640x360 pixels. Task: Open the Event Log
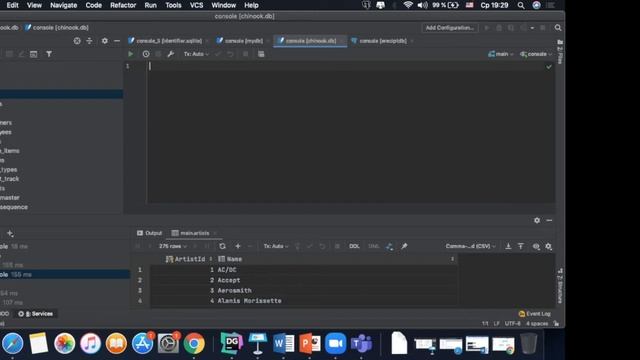[535, 313]
